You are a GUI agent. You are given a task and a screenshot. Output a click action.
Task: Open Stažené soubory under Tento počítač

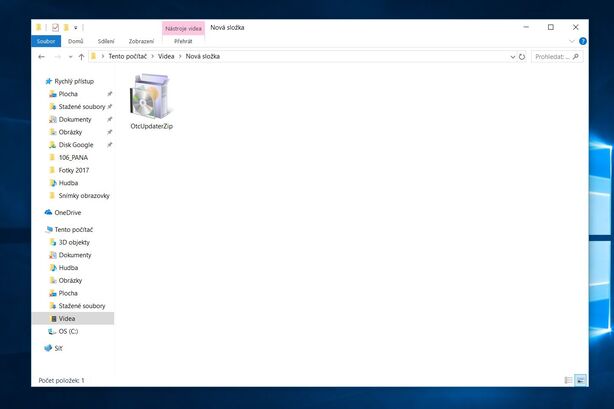click(82, 306)
